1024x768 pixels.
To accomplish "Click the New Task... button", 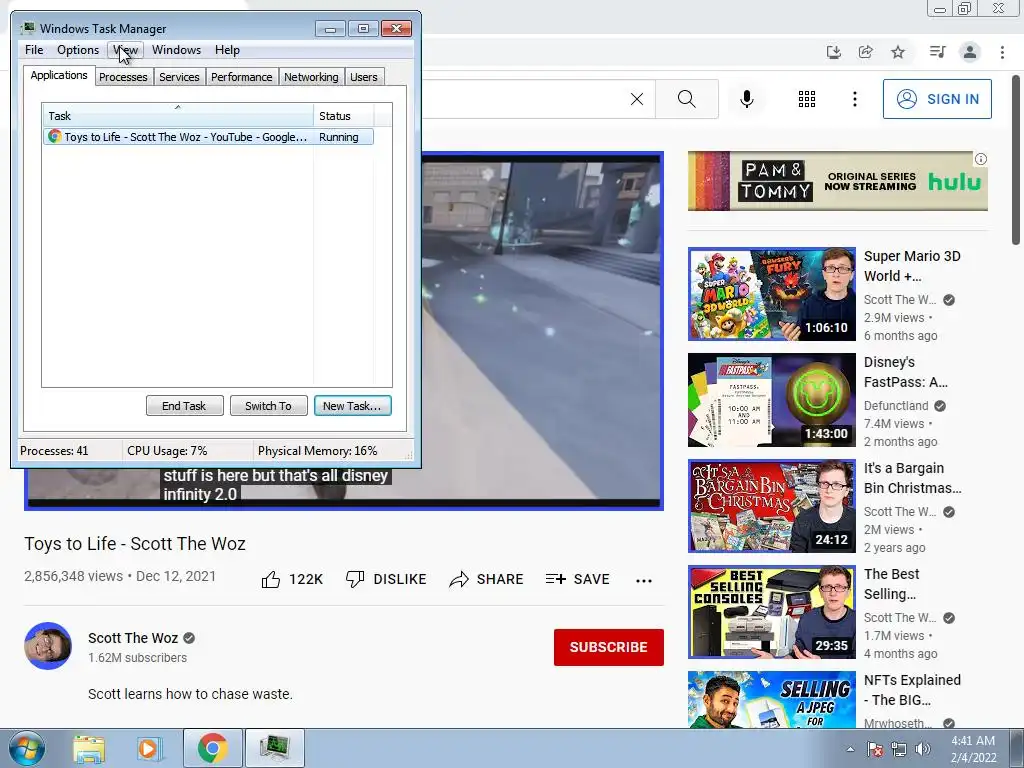I will click(353, 406).
